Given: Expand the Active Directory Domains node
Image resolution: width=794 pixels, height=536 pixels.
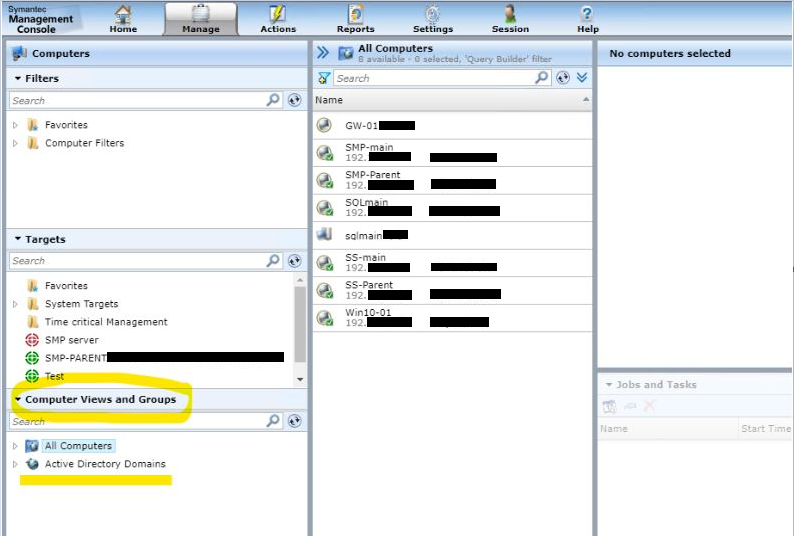Looking at the screenshot, I should pos(15,464).
